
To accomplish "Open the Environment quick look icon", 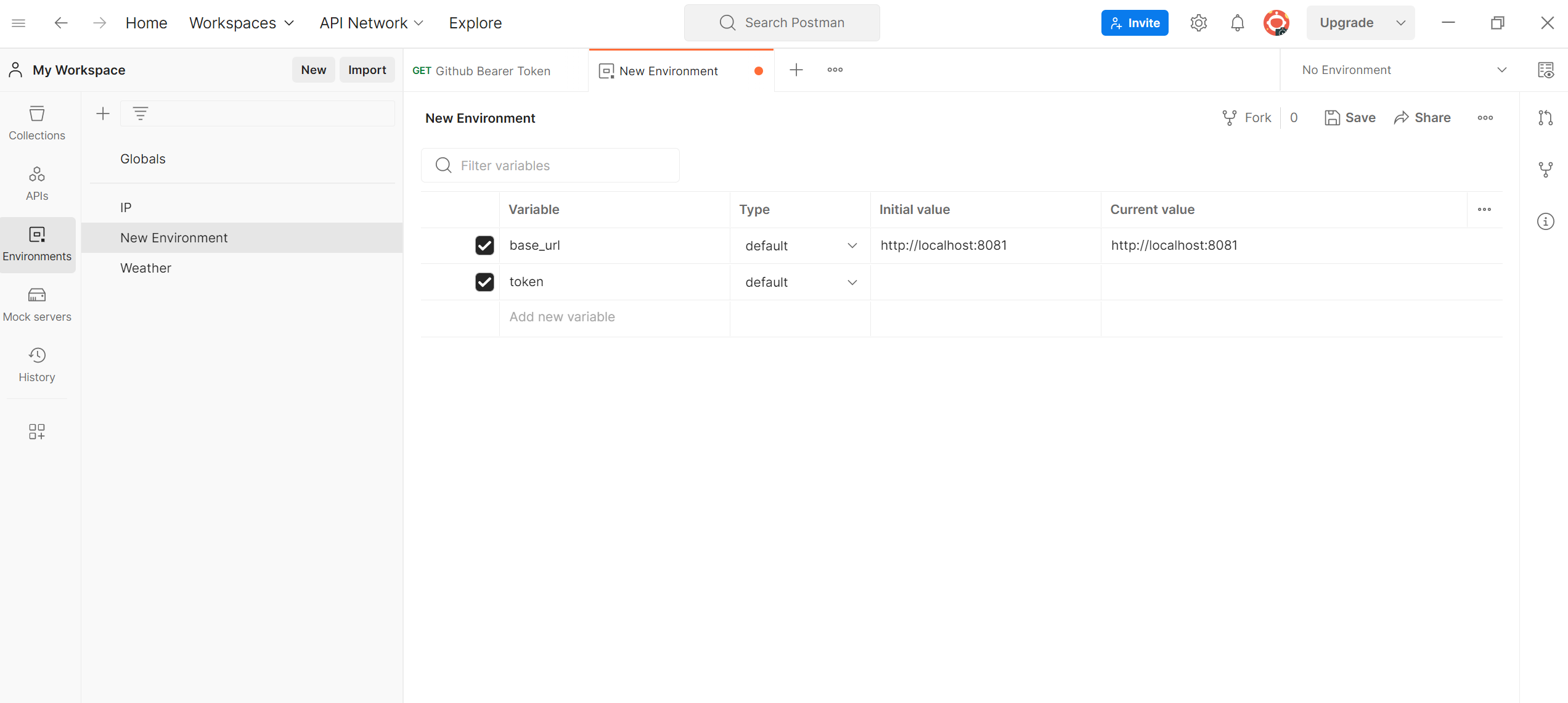I will click(x=1546, y=70).
